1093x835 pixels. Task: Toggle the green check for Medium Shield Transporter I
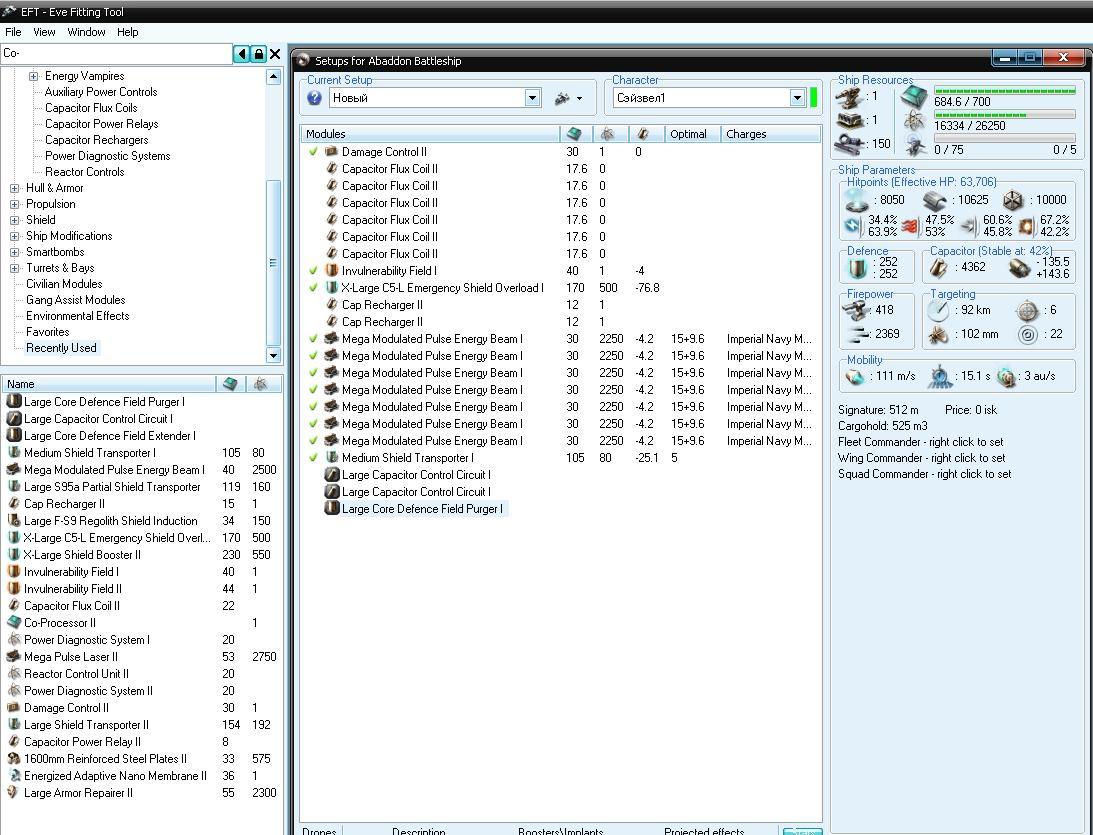point(314,458)
